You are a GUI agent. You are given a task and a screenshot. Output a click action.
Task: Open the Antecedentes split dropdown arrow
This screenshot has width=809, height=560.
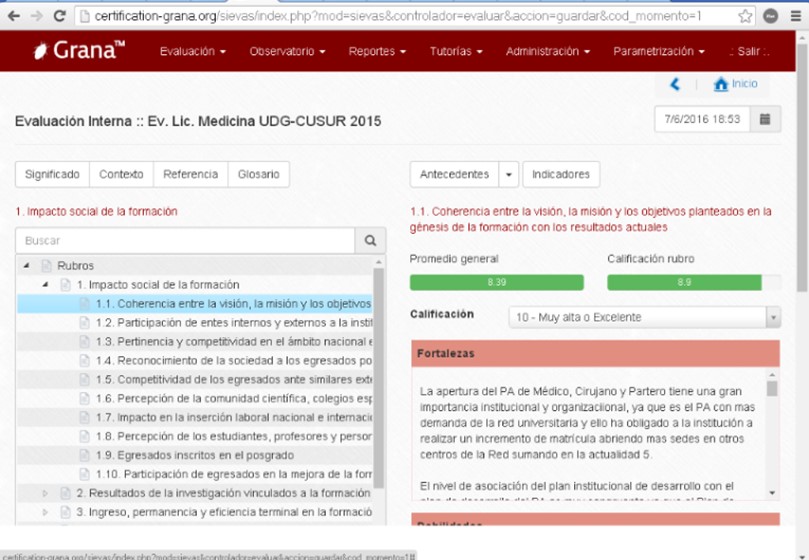click(509, 174)
